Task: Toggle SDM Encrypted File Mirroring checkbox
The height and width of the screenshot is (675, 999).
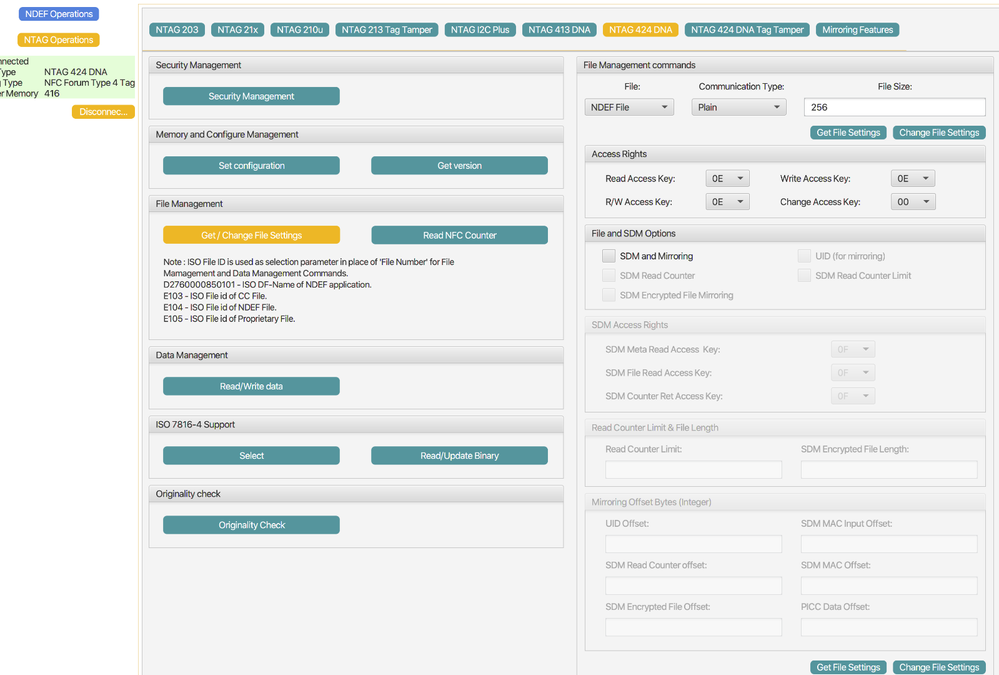Action: (608, 295)
